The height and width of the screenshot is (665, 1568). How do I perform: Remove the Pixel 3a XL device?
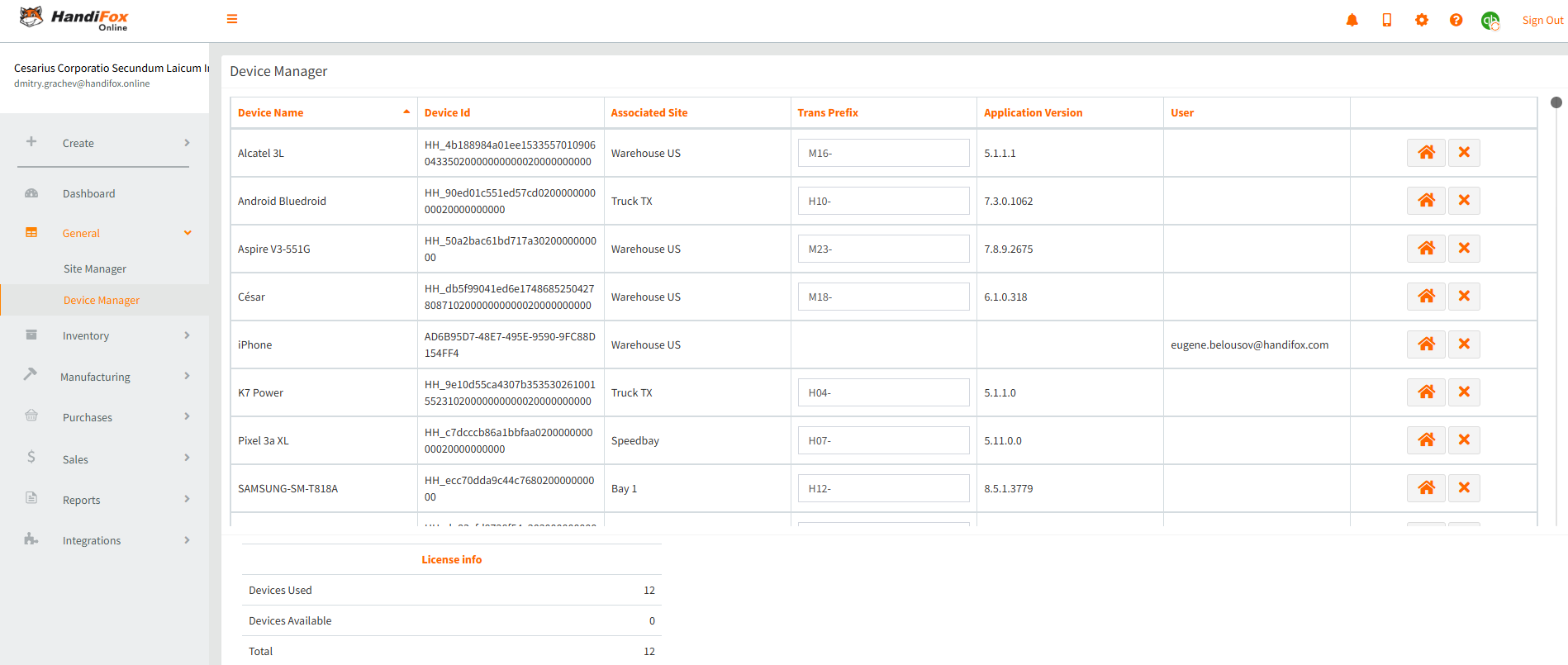[1464, 440]
